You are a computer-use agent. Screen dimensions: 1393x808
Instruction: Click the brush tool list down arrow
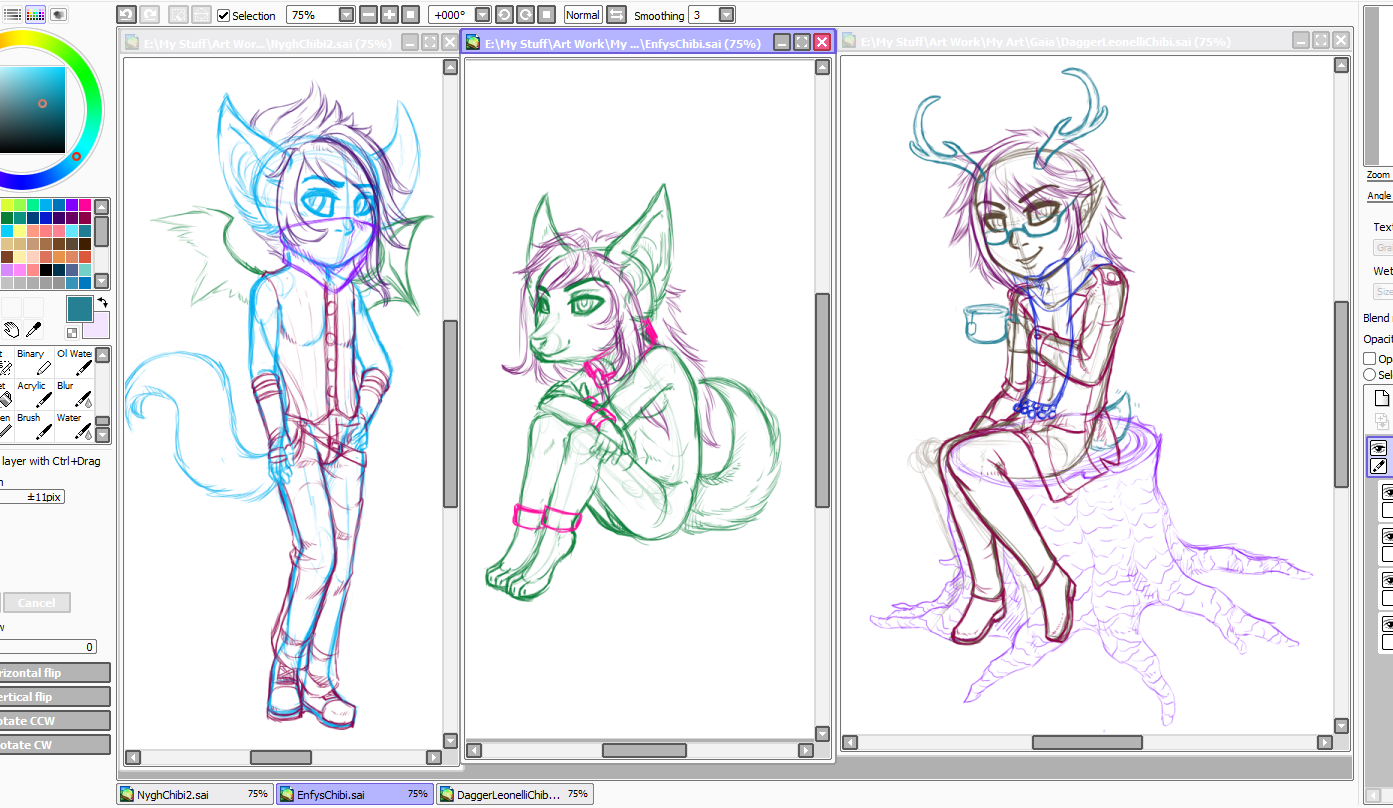coord(102,435)
